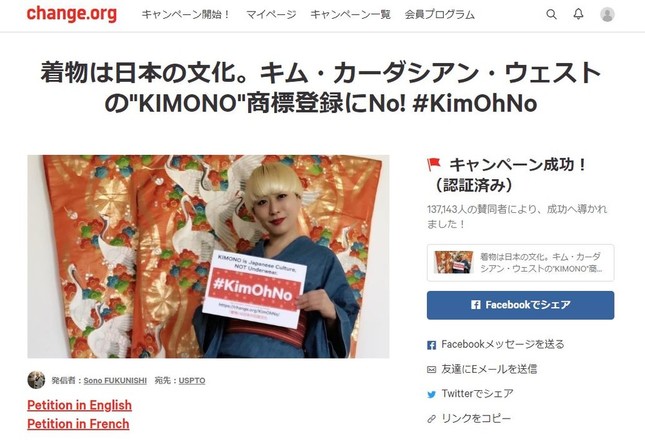Open the キャンペーン開始！ menu item
The image size is (645, 447).
pos(186,15)
